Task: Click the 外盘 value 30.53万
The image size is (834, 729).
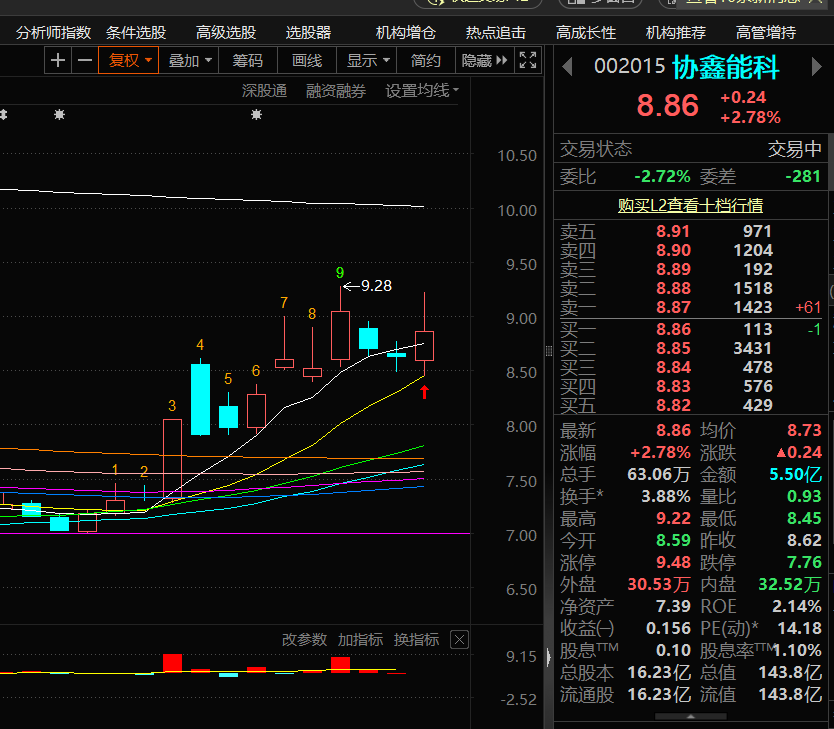Action: click(658, 584)
